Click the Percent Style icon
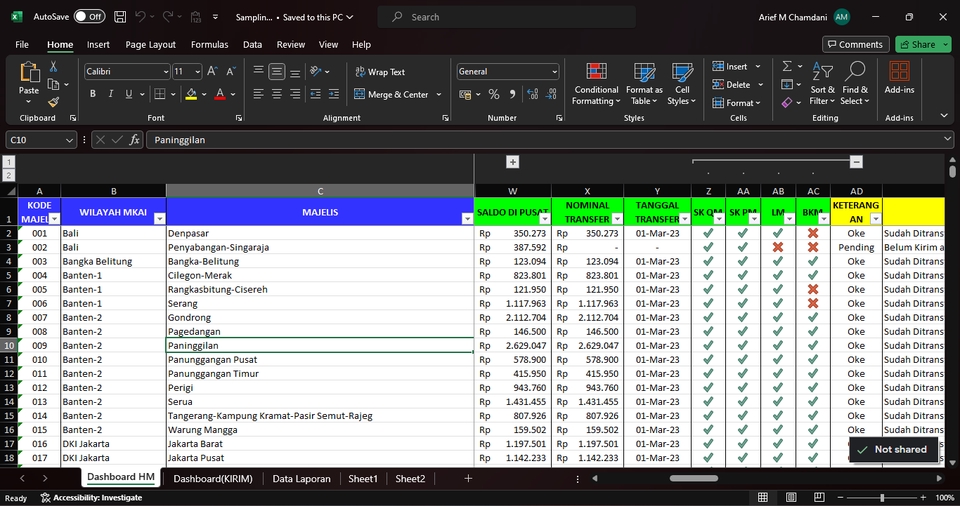The width and height of the screenshot is (960, 506). pyautogui.click(x=494, y=94)
